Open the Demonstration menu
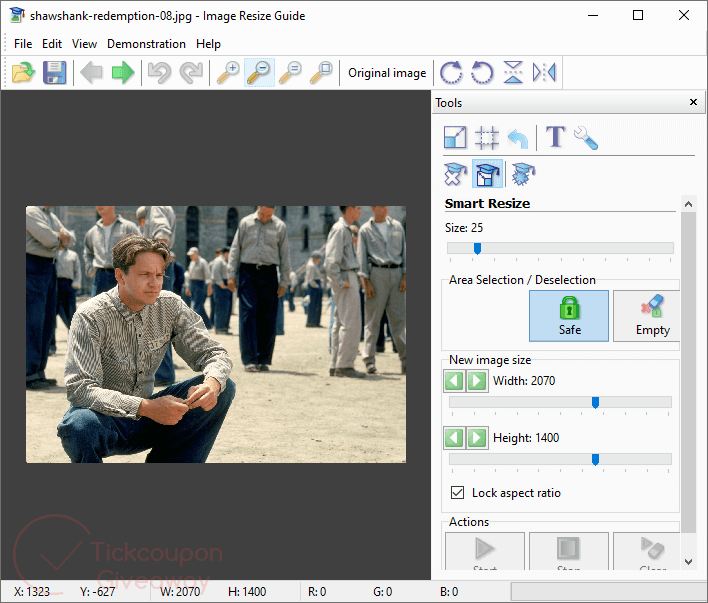 tap(146, 44)
